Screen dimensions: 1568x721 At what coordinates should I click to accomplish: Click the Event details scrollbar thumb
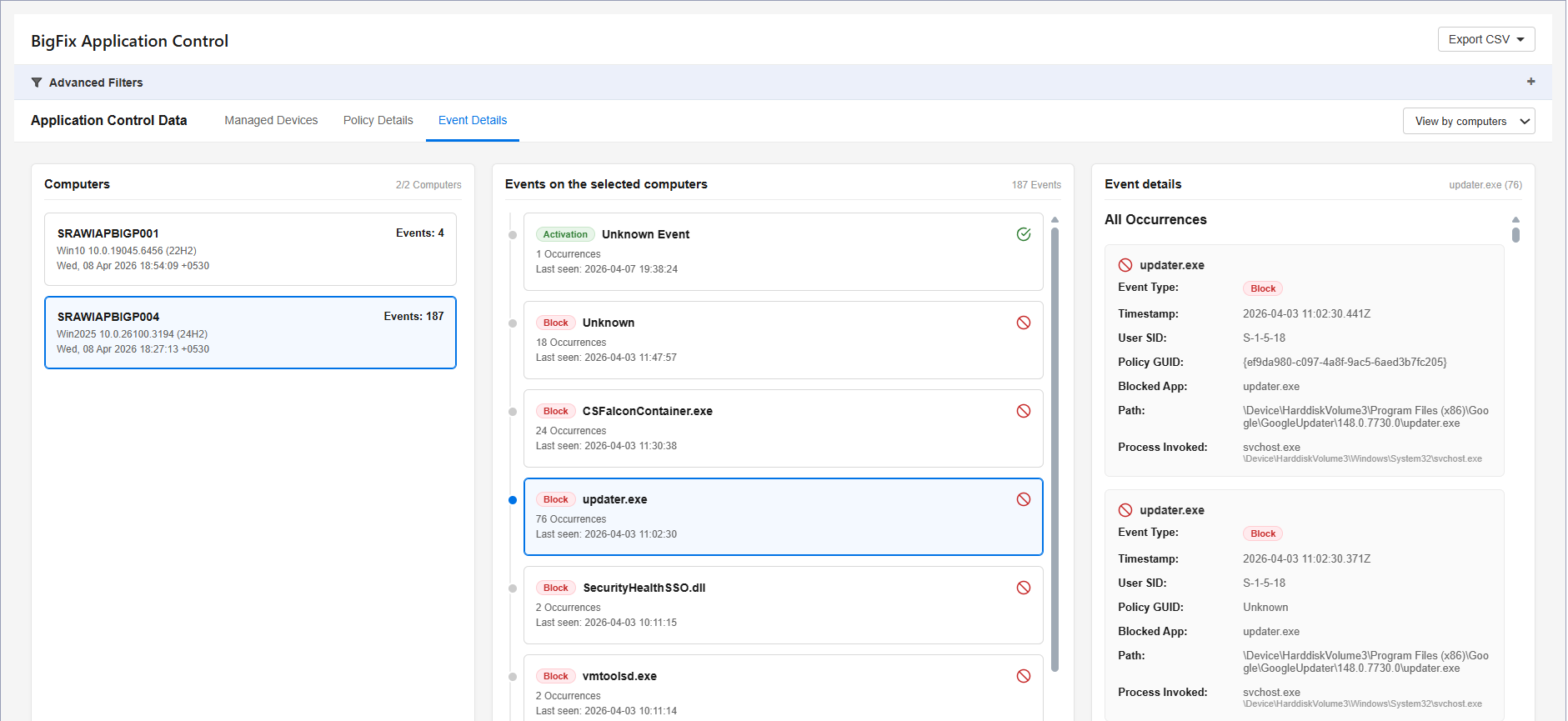1515,235
